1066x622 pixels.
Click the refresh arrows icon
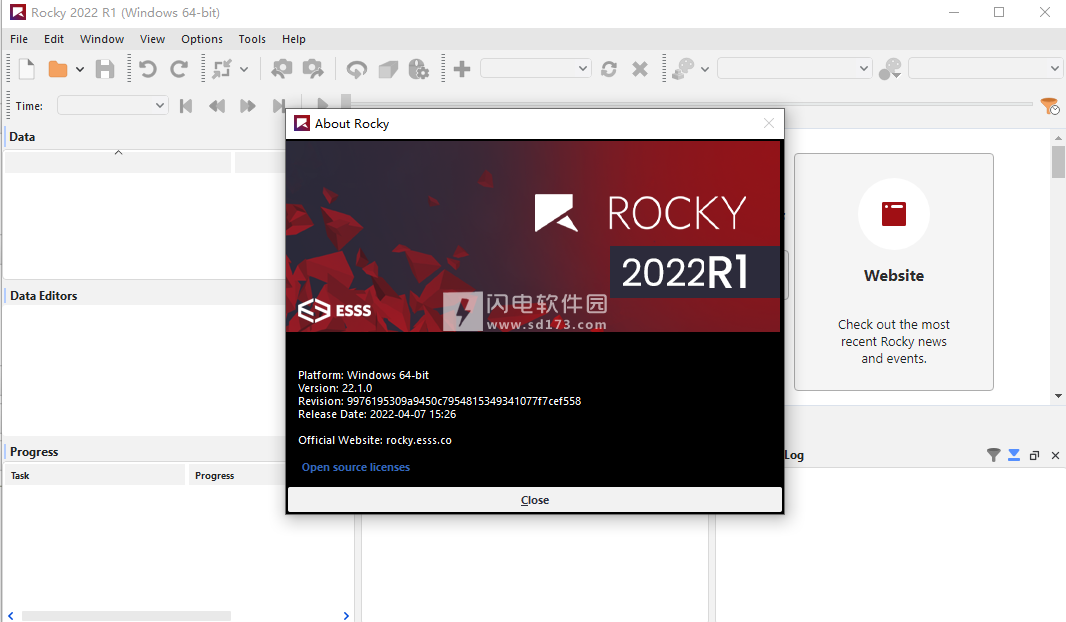pyautogui.click(x=609, y=69)
